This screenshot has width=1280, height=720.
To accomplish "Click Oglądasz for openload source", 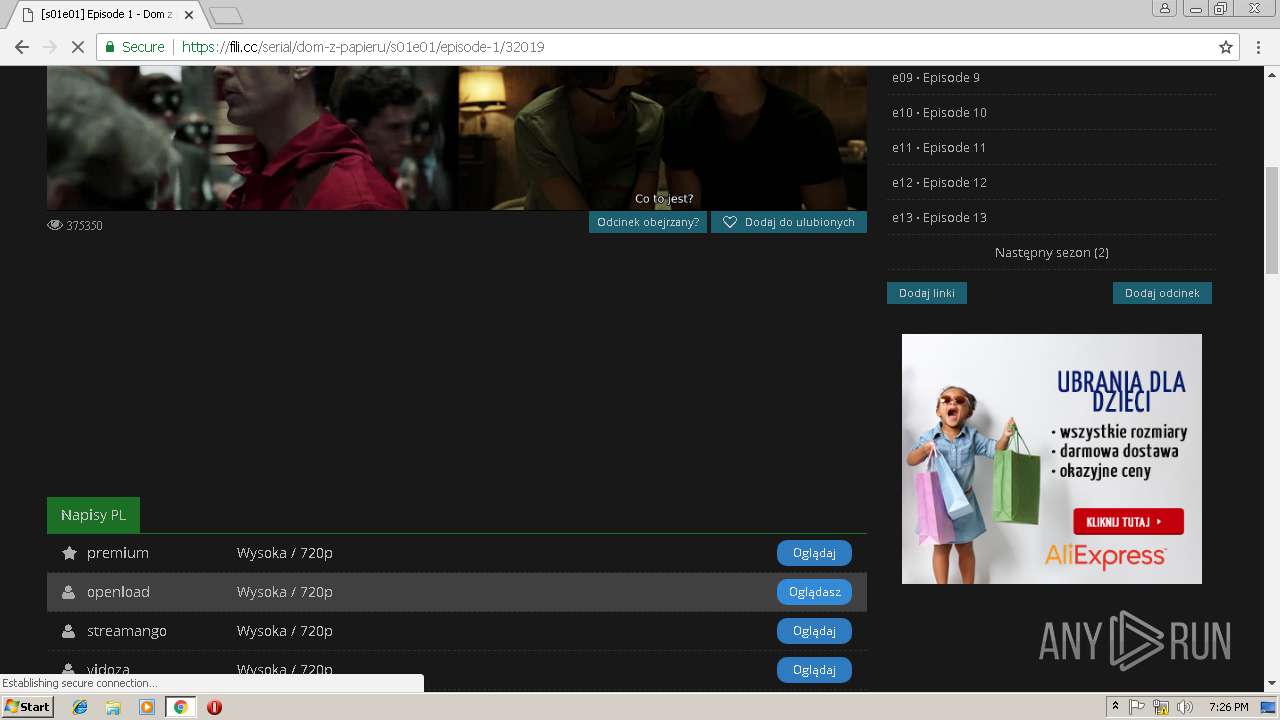I will pyautogui.click(x=814, y=592).
